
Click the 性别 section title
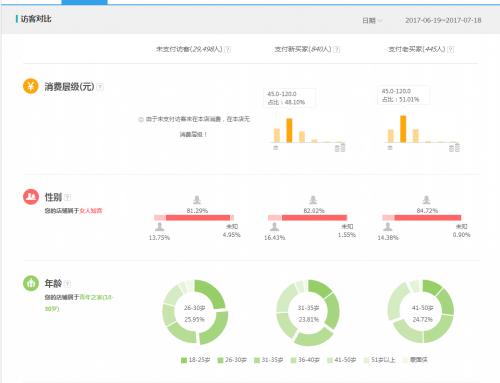53,197
